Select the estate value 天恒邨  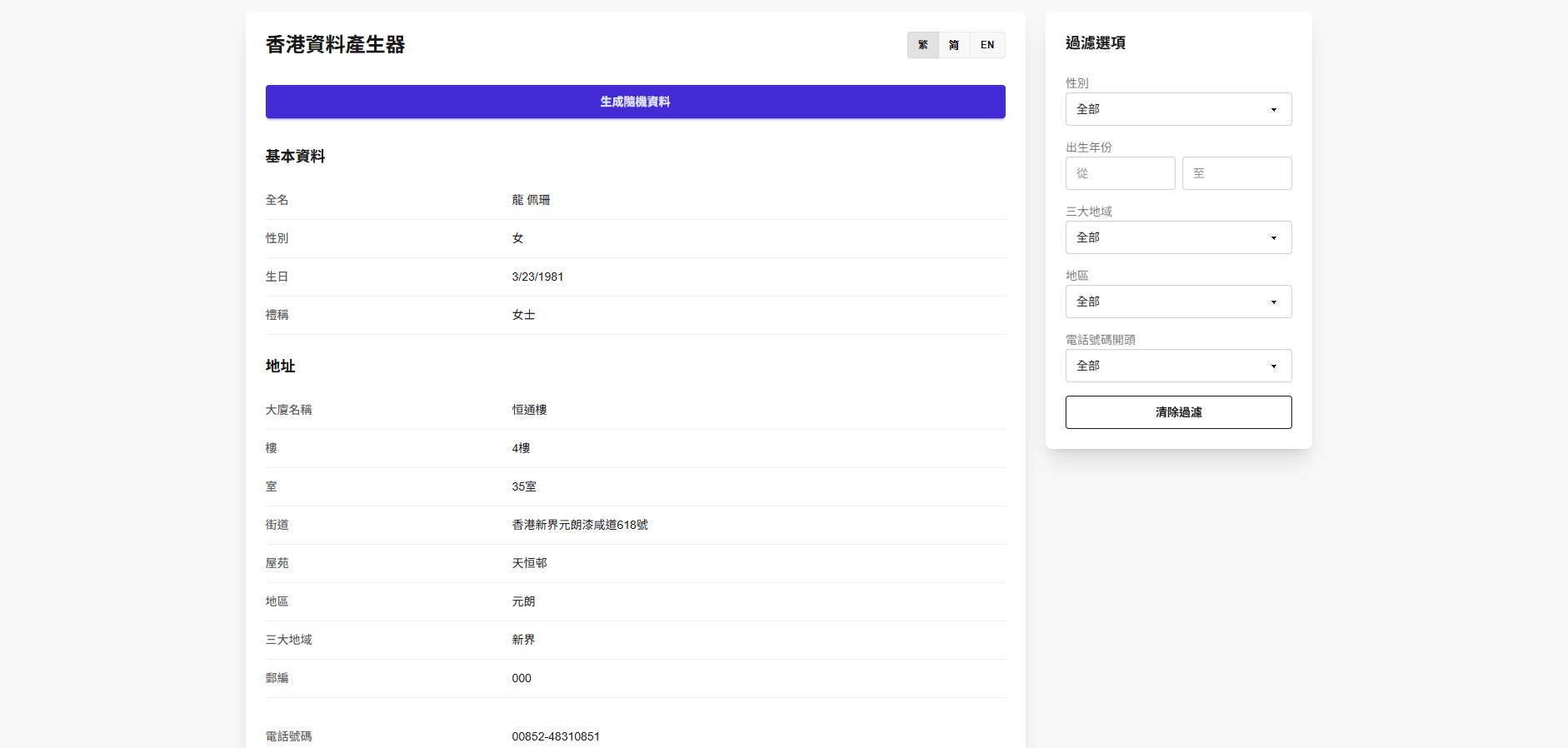click(529, 563)
